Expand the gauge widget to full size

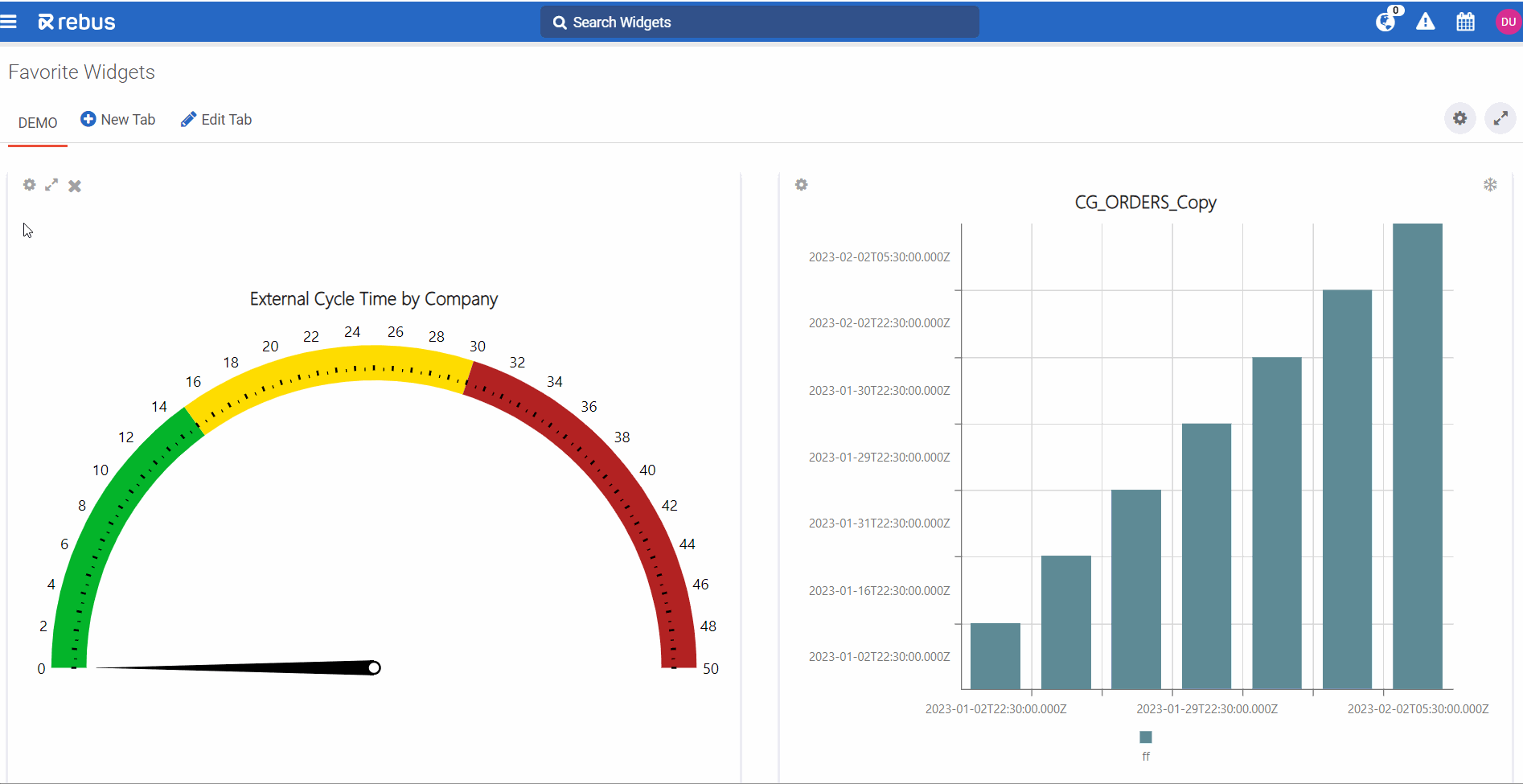(x=51, y=185)
